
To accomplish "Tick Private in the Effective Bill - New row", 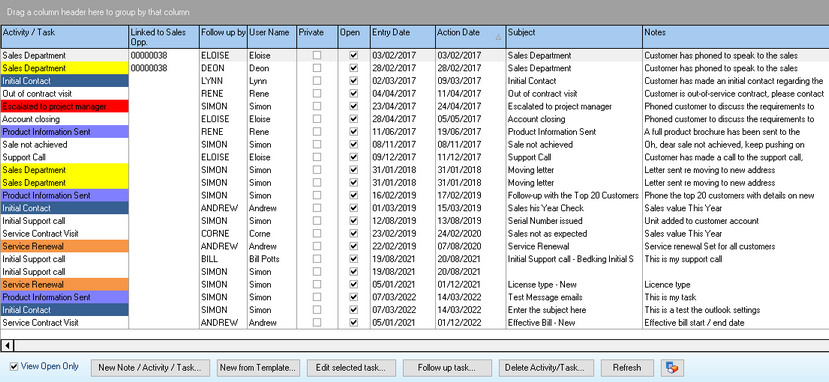I will [316, 322].
